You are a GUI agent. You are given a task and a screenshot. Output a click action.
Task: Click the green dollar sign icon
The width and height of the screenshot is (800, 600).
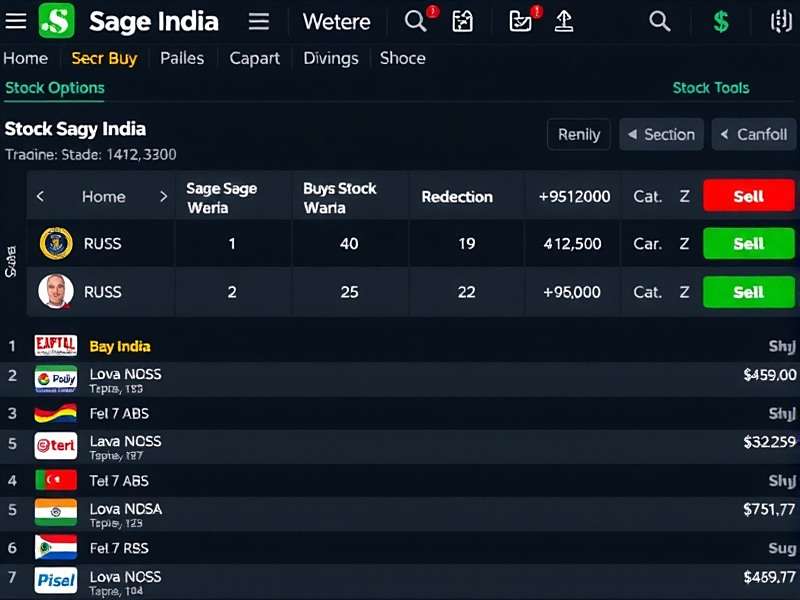coord(720,21)
